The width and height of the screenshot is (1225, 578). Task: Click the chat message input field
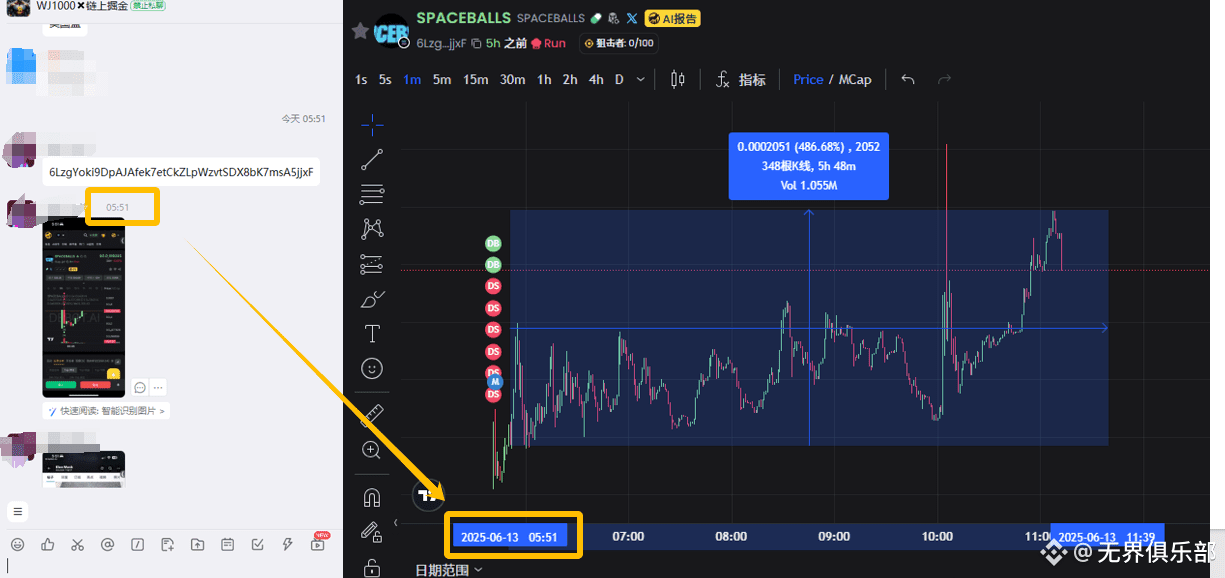pos(170,567)
